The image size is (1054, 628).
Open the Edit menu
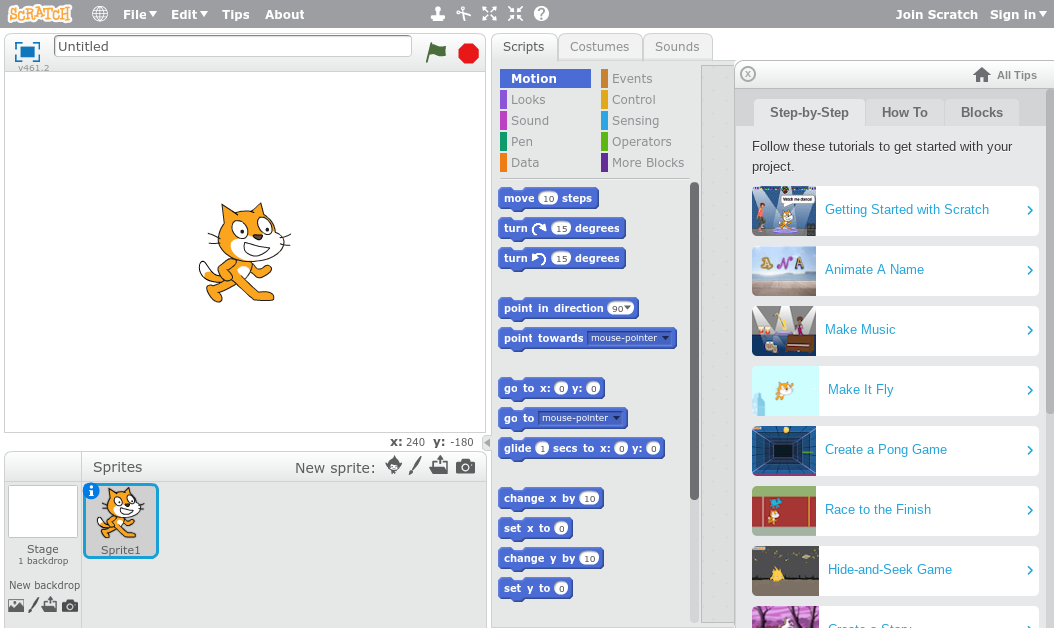(x=189, y=14)
